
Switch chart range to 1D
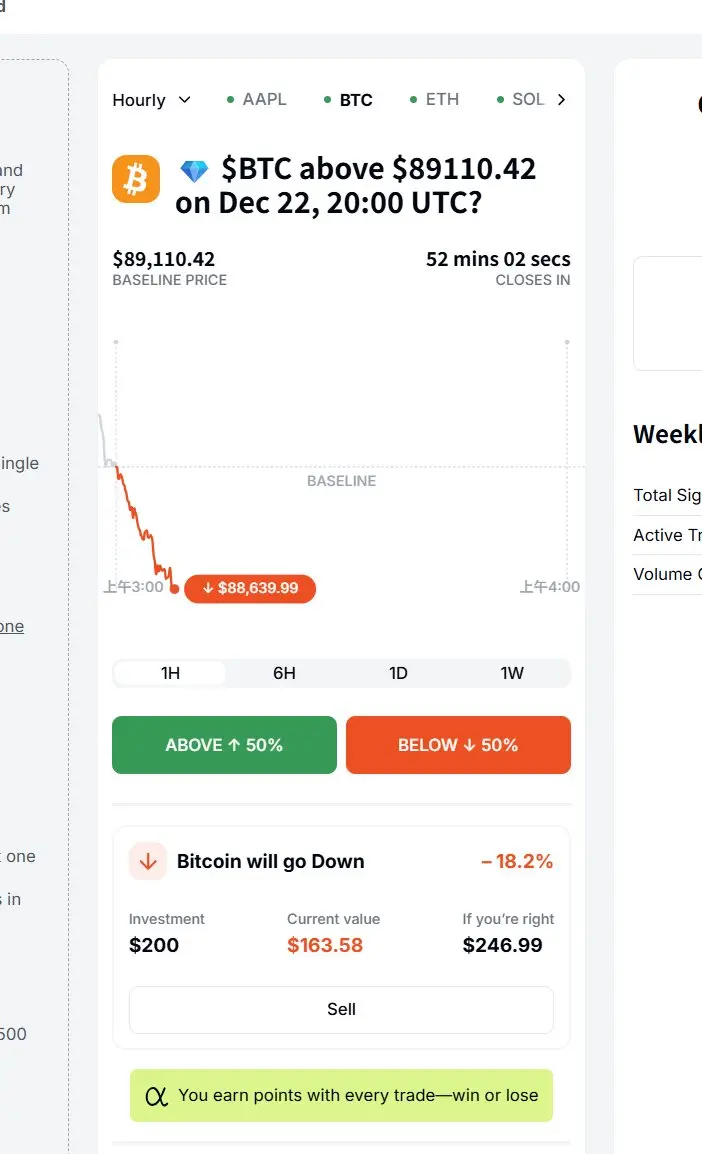coord(398,673)
